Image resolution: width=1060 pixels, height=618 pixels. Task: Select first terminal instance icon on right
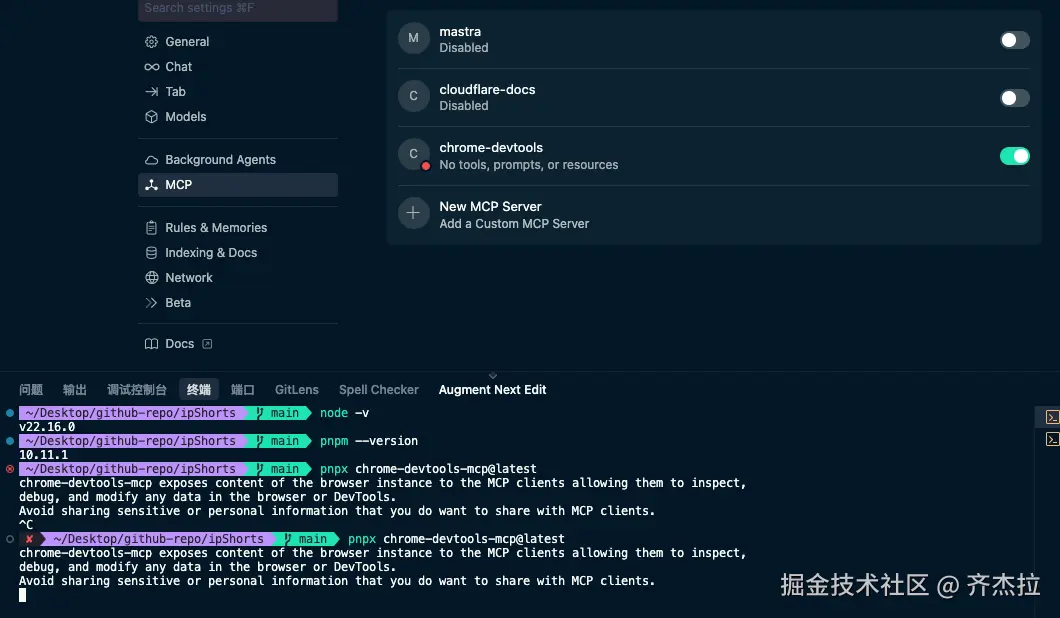1052,417
